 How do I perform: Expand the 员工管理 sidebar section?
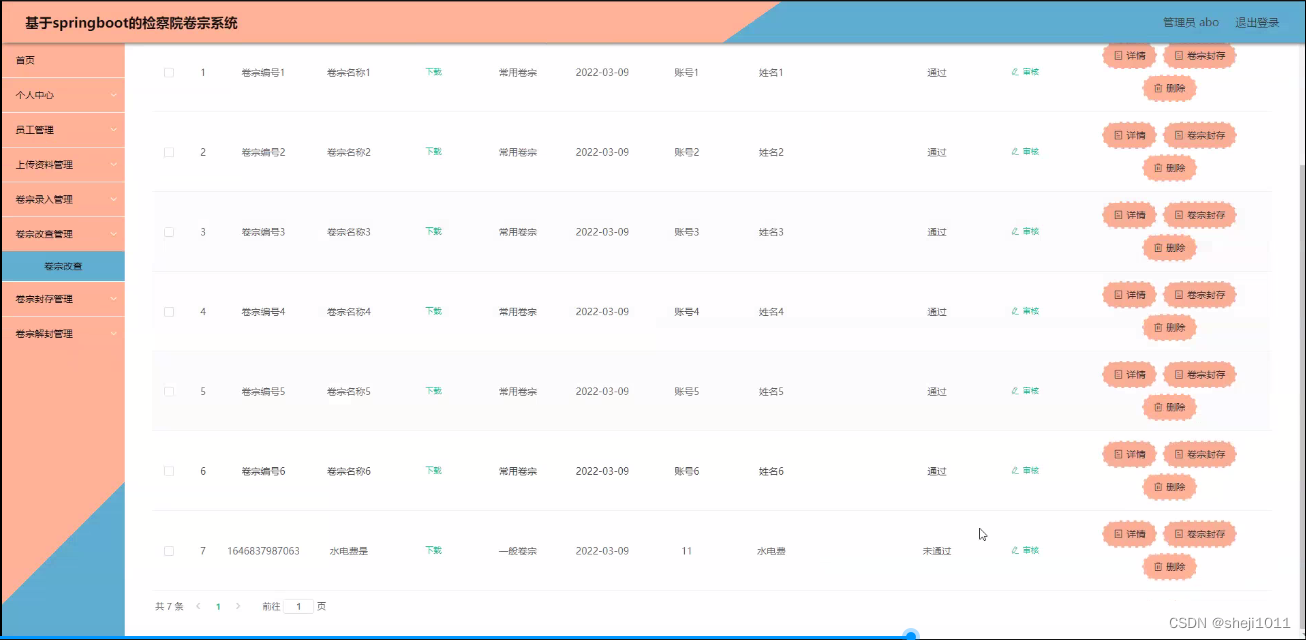(62, 130)
